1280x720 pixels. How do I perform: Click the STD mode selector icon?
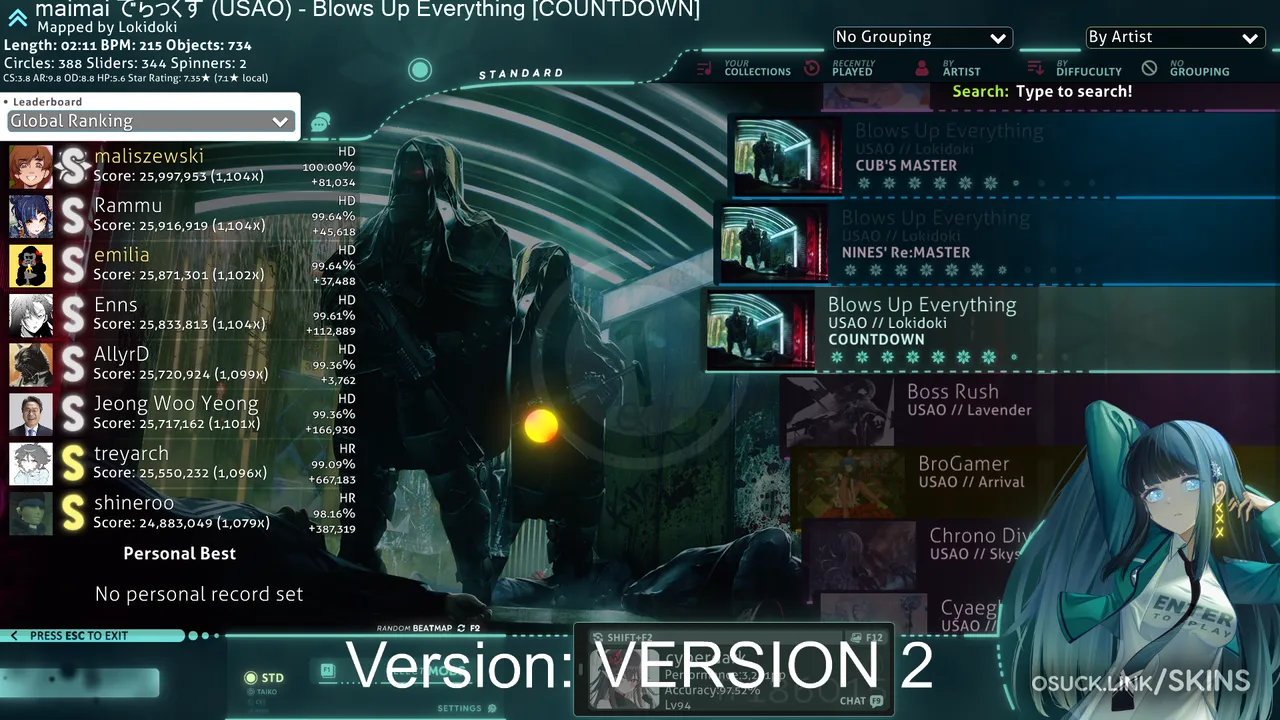click(x=251, y=678)
